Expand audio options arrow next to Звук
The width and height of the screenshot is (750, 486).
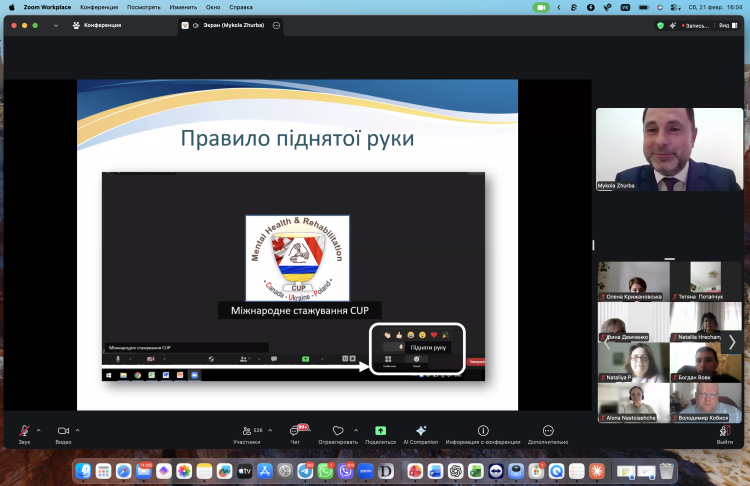pos(39,429)
